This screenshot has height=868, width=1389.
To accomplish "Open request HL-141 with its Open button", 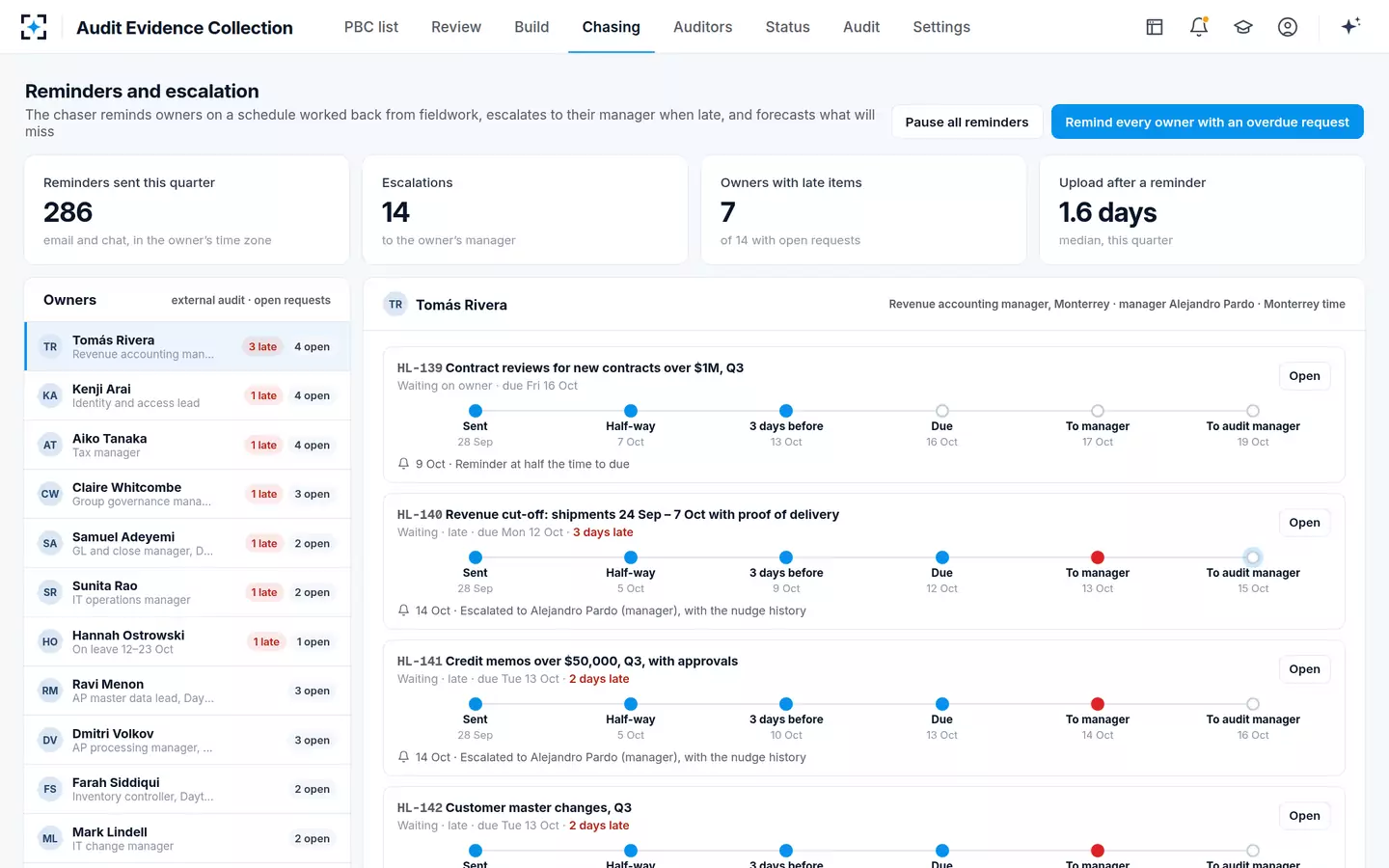I will tap(1304, 669).
